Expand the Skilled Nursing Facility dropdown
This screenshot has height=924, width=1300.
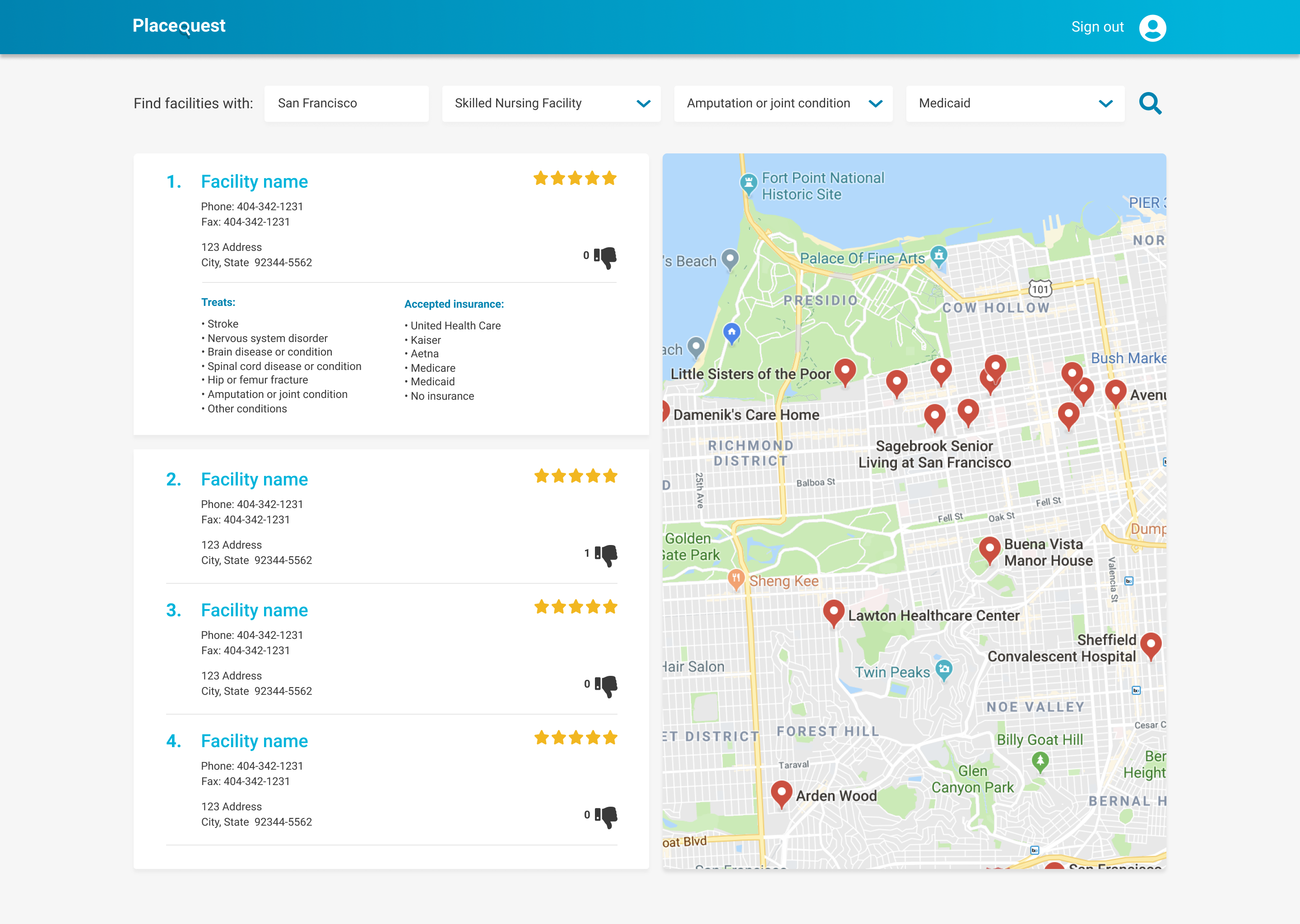(x=551, y=104)
